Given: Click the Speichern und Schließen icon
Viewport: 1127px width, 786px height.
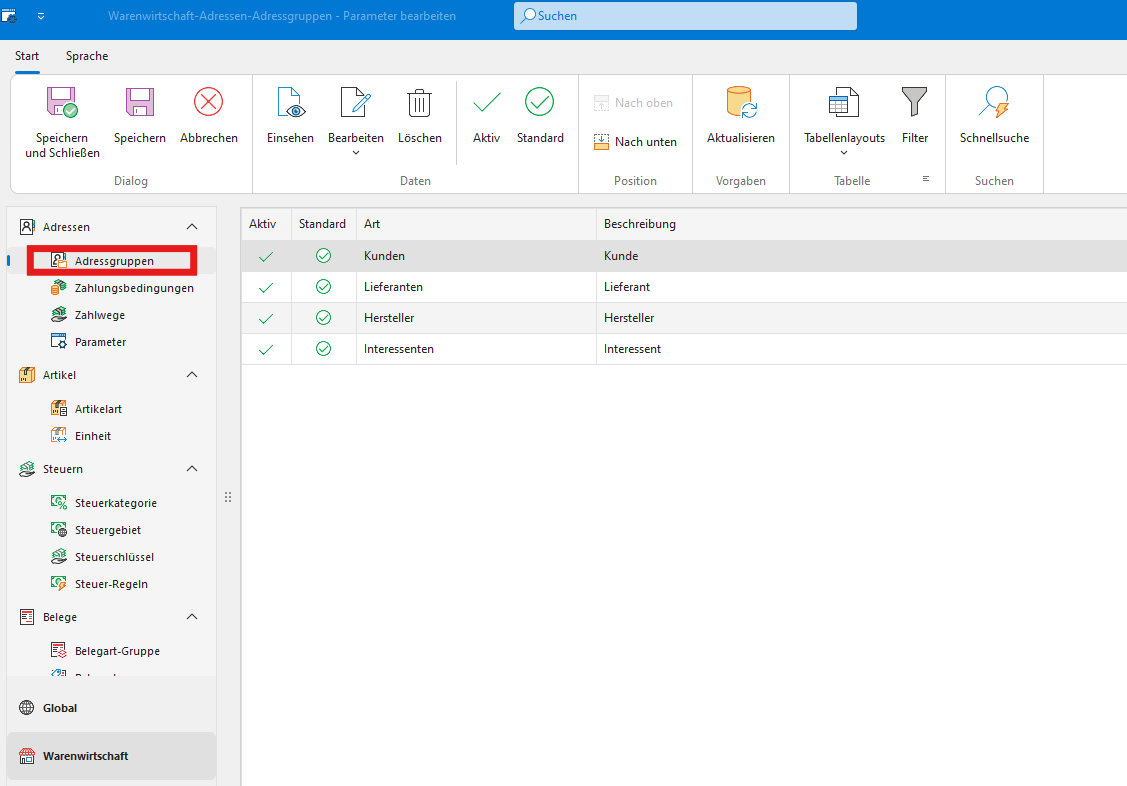Looking at the screenshot, I should 62,103.
